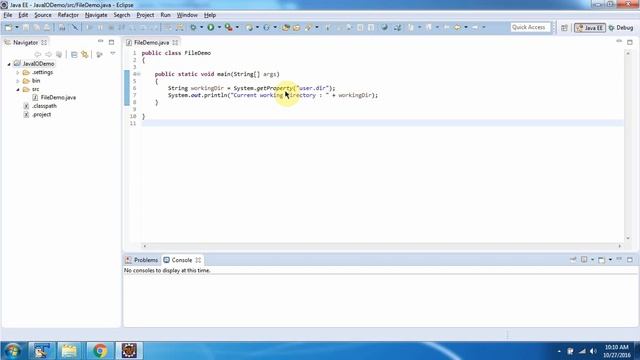Close the FileDemo.java editor tab
This screenshot has width=640, height=360.
[x=175, y=42]
